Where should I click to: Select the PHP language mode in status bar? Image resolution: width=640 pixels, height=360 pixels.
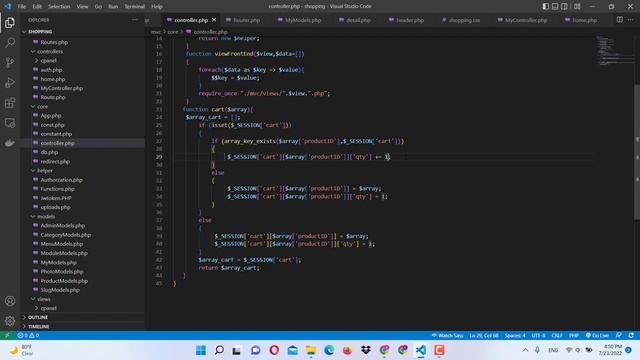tap(574, 335)
